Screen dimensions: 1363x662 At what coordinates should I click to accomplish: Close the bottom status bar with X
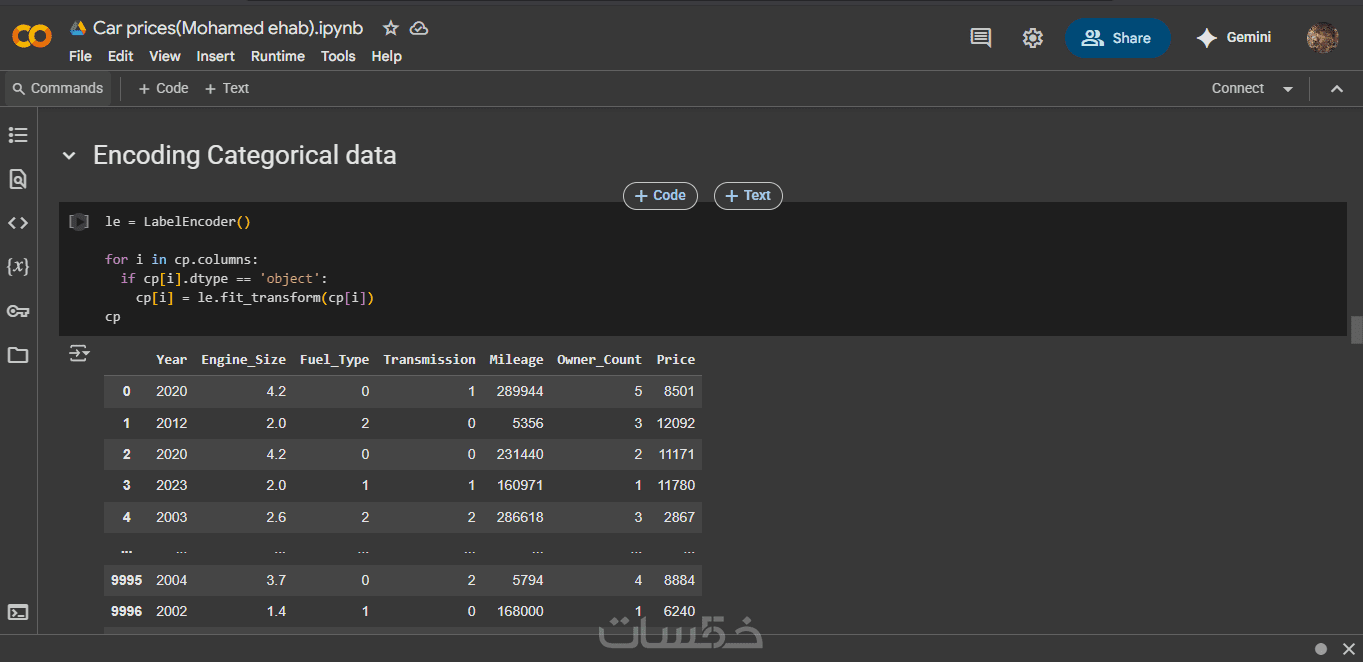(x=1347, y=648)
